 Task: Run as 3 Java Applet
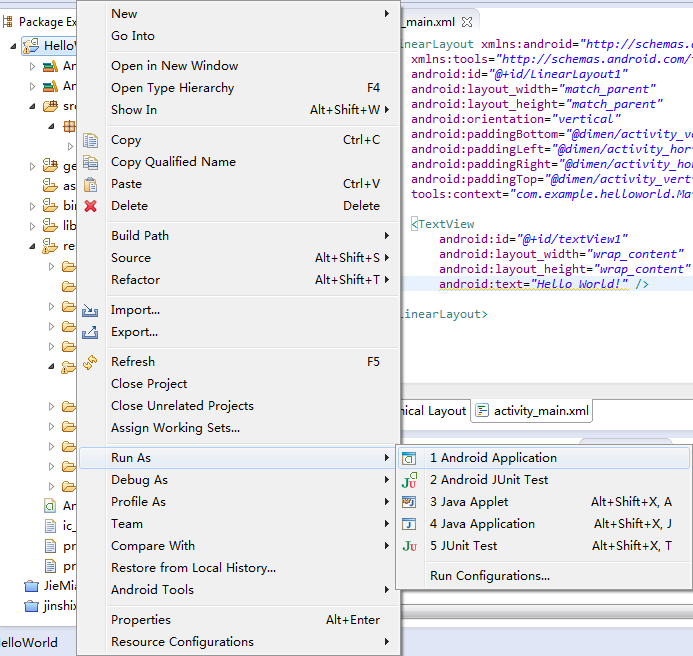544,502
